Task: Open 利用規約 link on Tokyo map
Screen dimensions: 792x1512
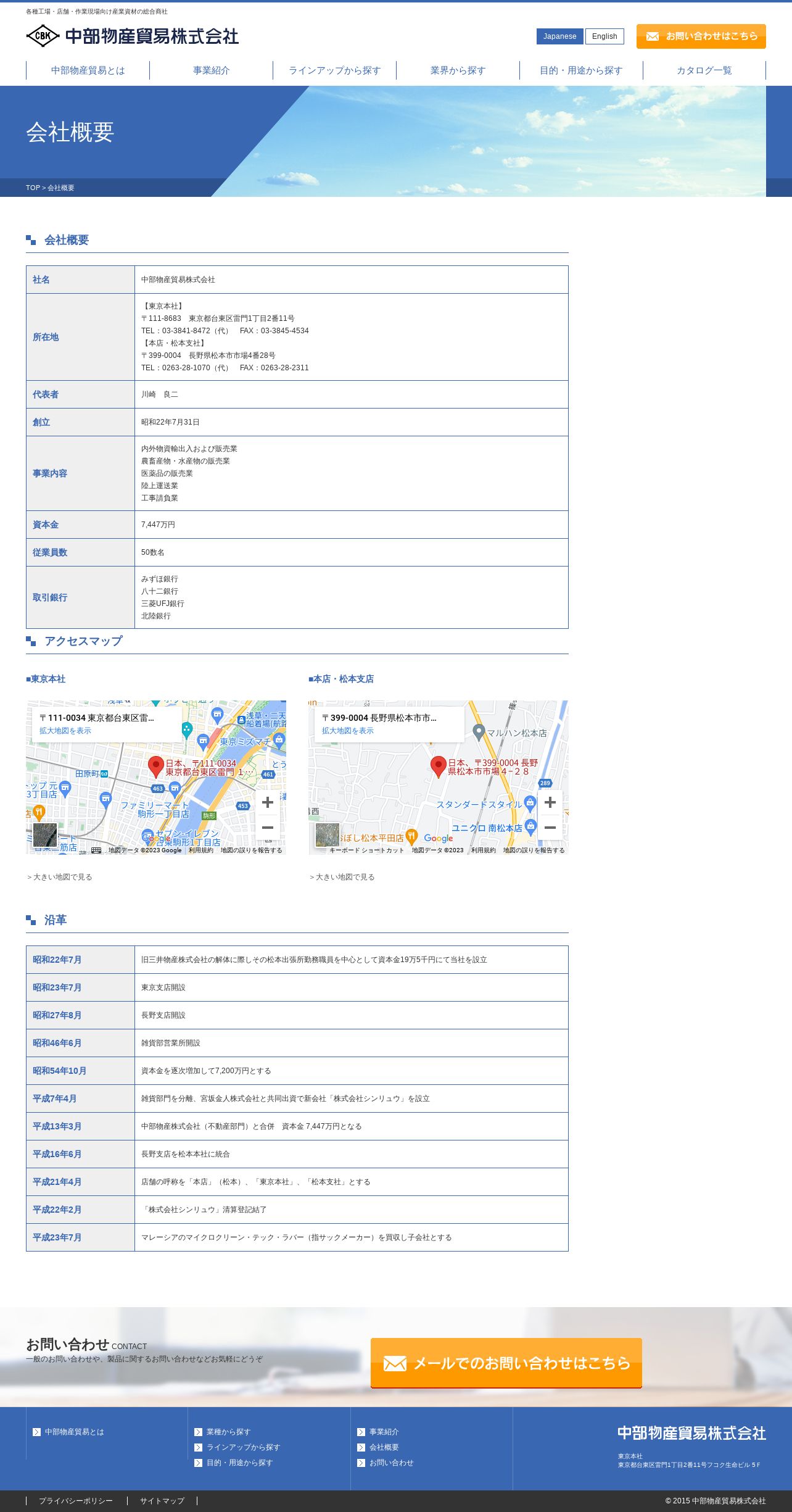Action: (x=201, y=850)
